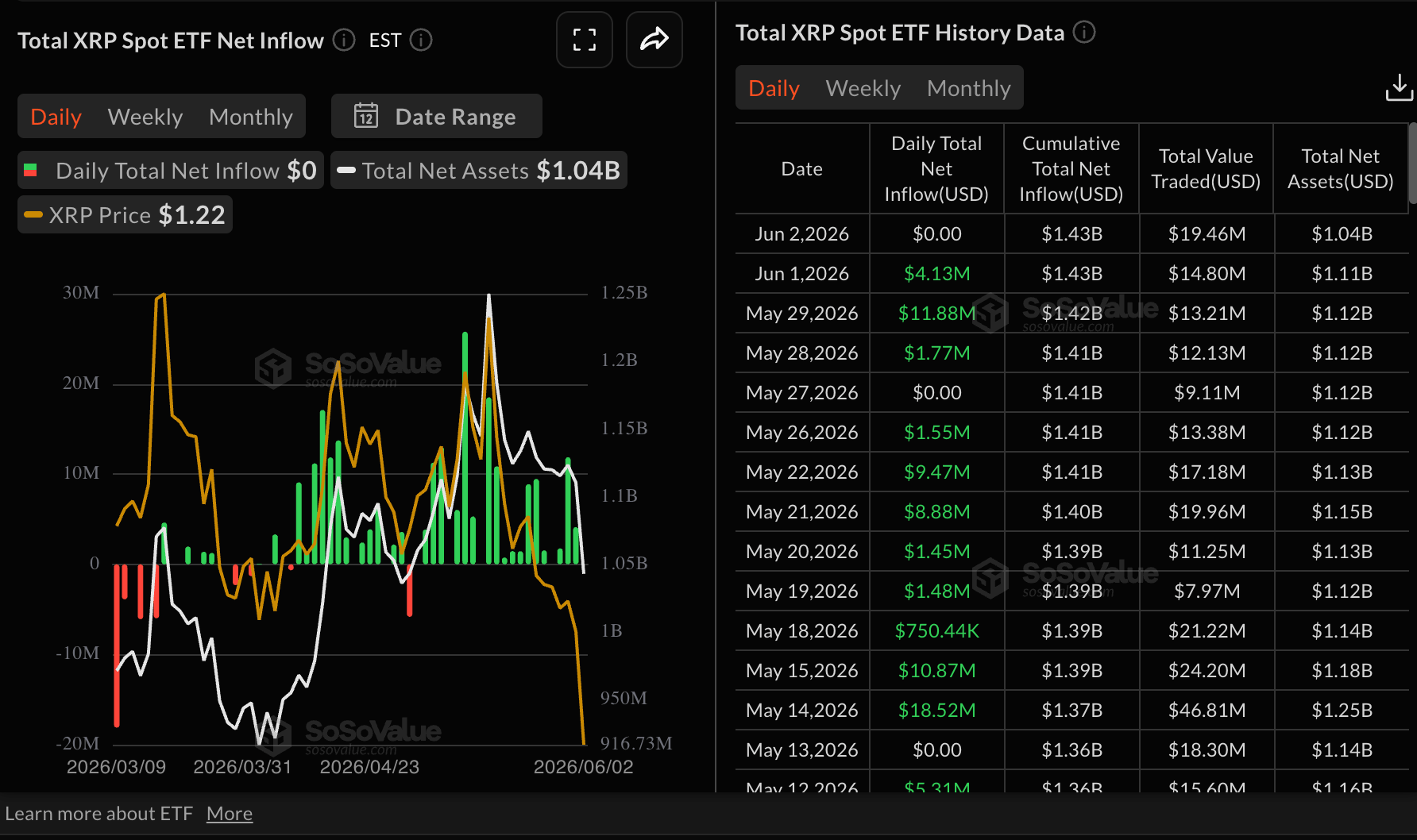Click the info icon beside Net Inflow title
This screenshot has height=840, width=1417.
click(344, 40)
